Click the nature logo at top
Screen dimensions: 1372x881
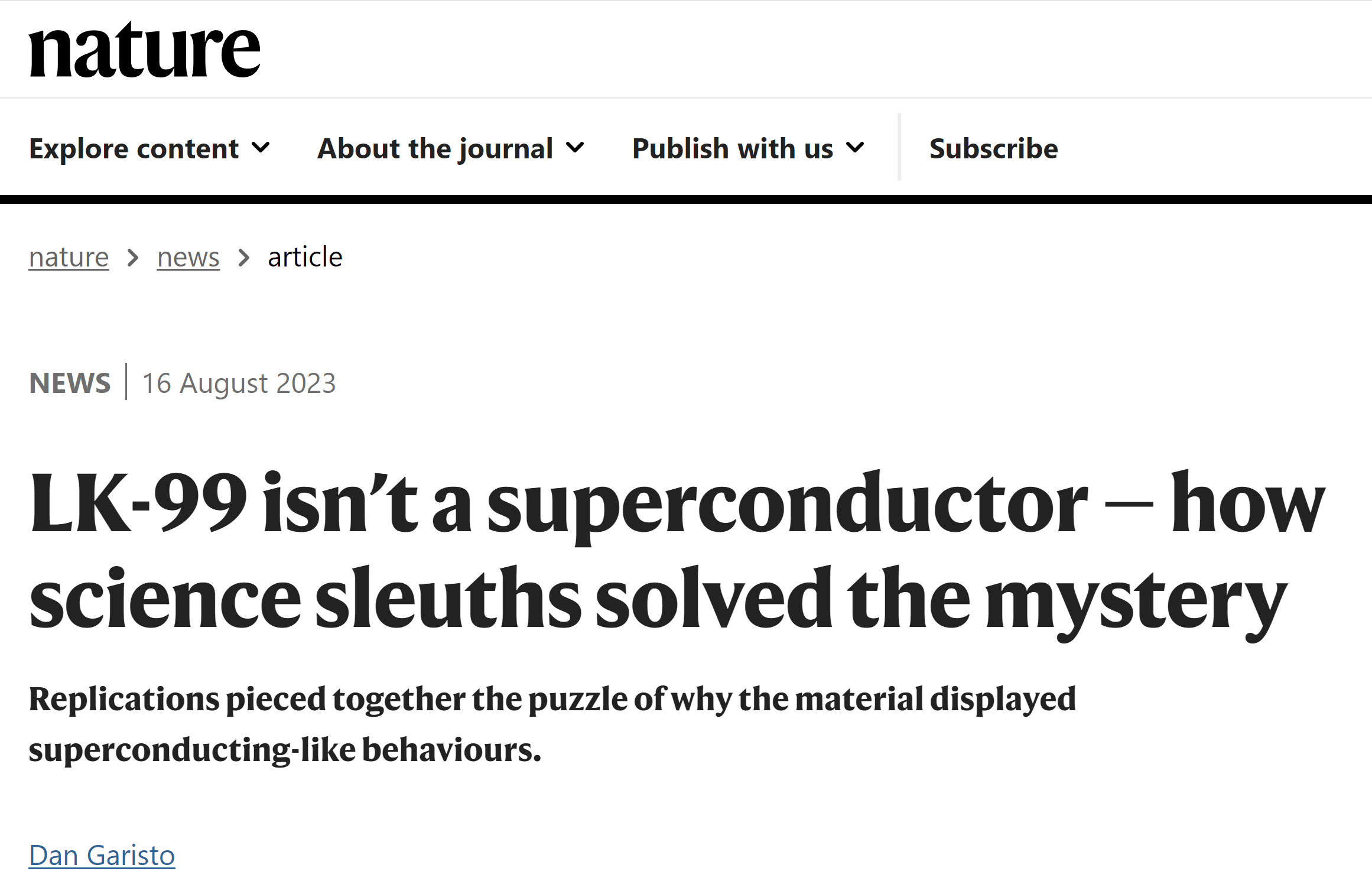[x=145, y=50]
